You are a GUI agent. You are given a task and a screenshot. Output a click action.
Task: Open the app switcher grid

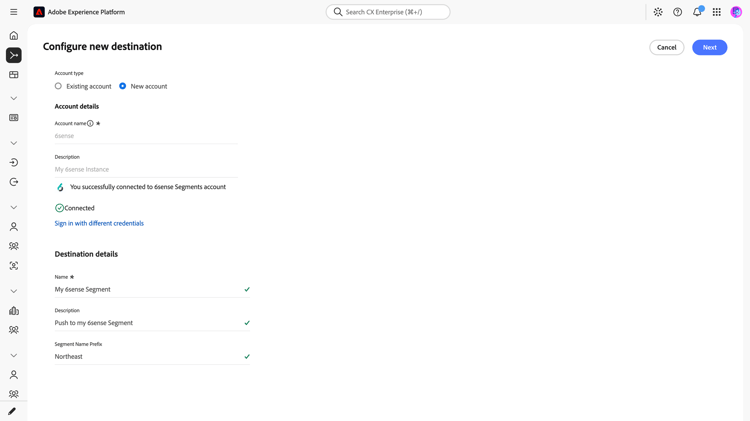717,12
